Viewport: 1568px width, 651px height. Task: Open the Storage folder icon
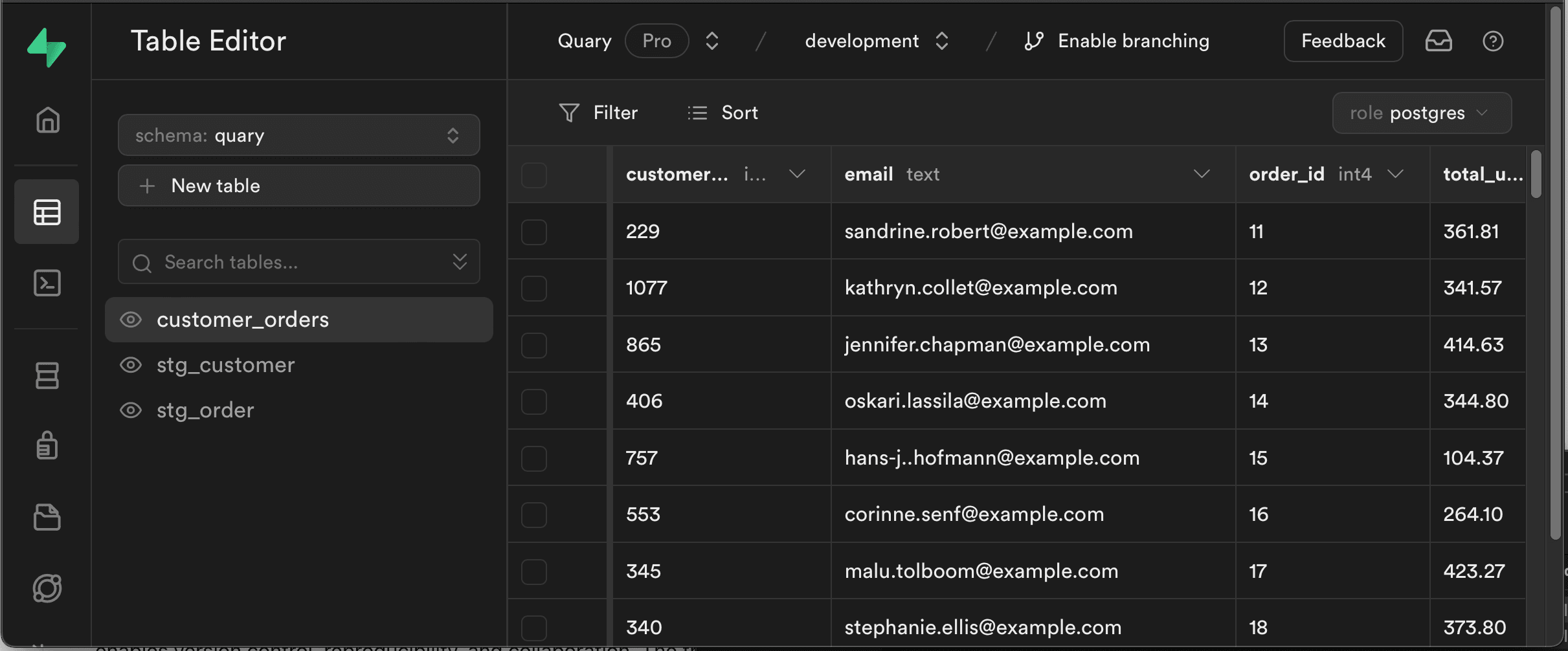[x=47, y=517]
